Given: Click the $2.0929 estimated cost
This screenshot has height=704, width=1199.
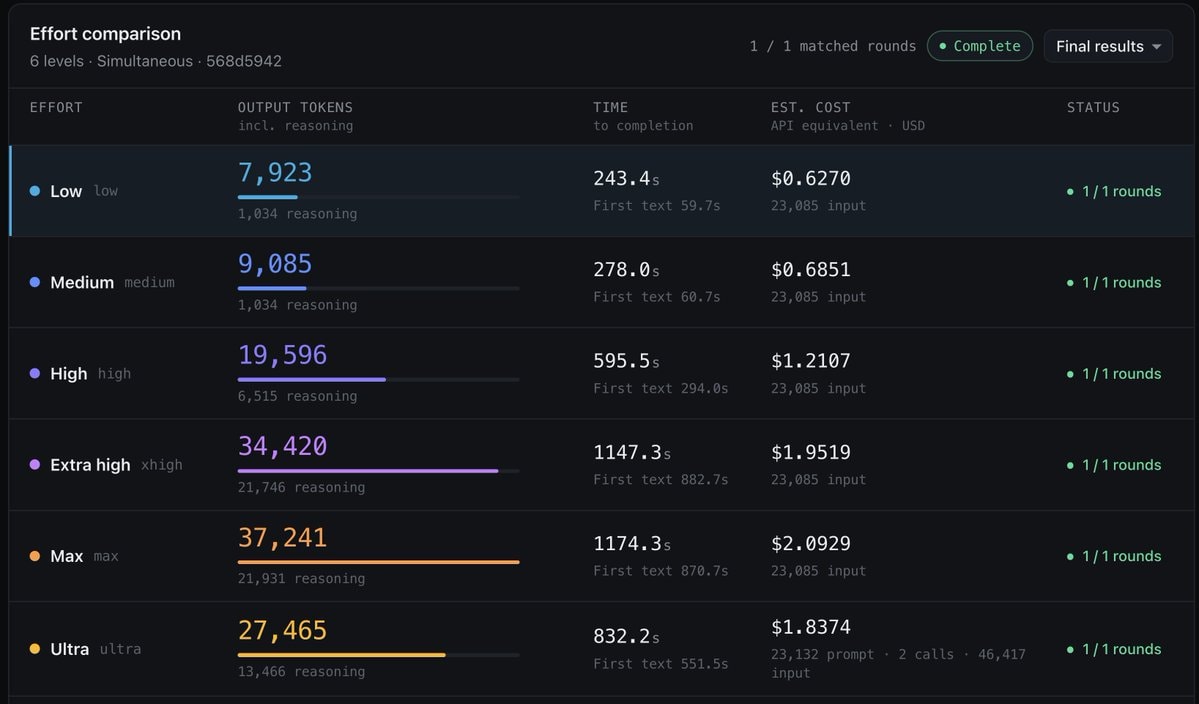Looking at the screenshot, I should click(x=811, y=543).
